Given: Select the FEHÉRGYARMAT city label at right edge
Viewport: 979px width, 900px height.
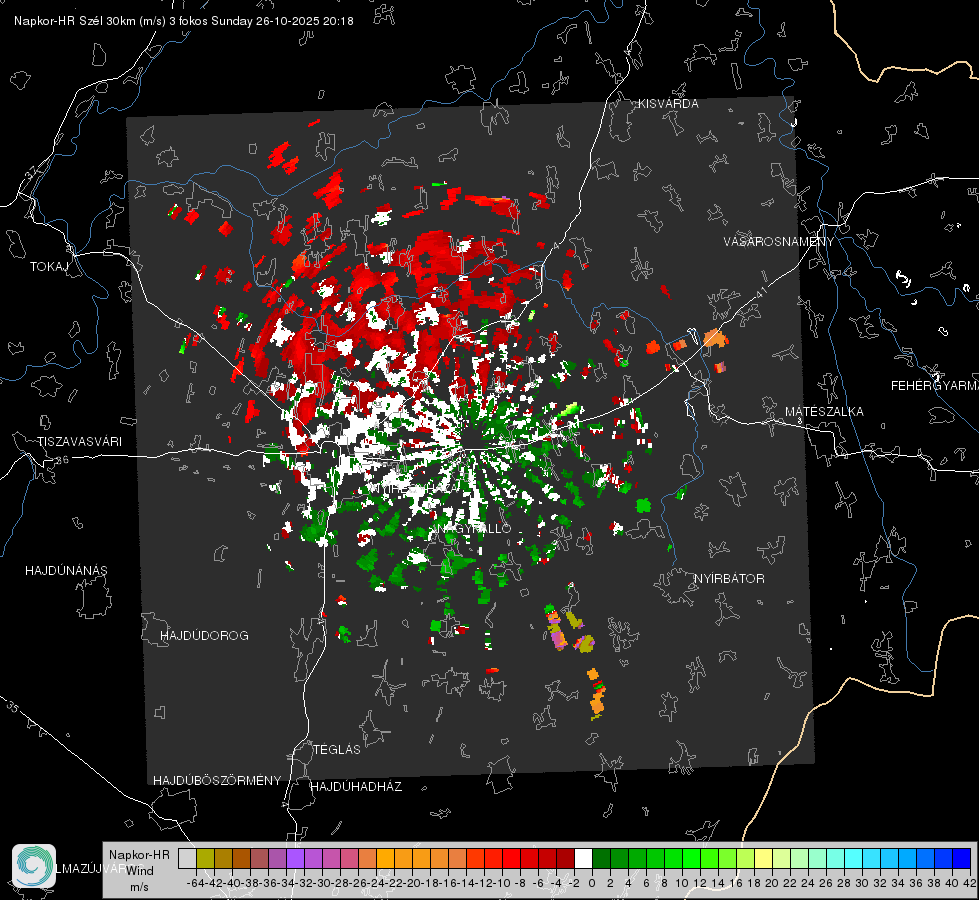Looking at the screenshot, I should (x=935, y=386).
